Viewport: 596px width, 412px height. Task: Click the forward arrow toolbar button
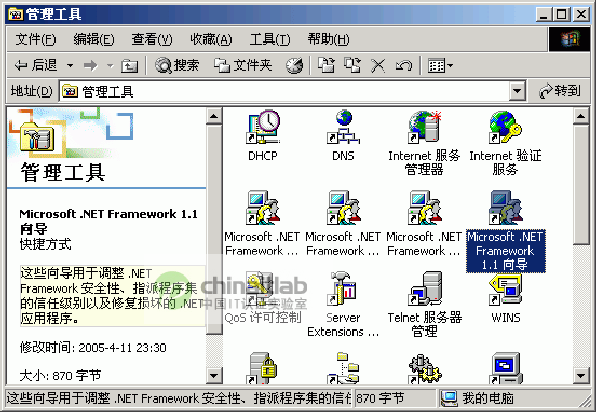coord(90,66)
